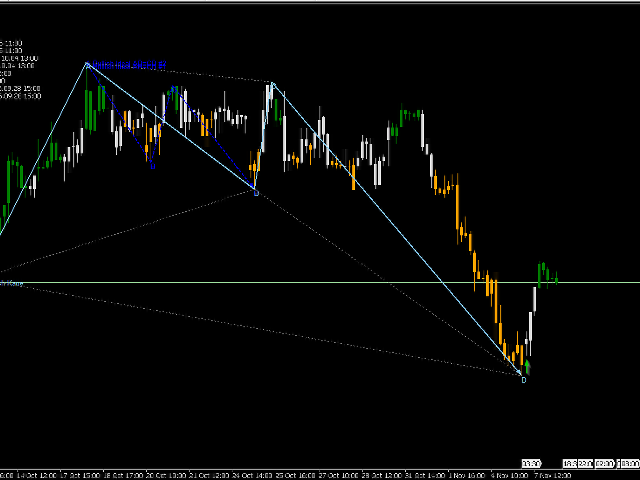The height and width of the screenshot is (480, 640).
Task: Select the light-blue C label at the 25 Oct peak
Action: [x=273, y=85]
